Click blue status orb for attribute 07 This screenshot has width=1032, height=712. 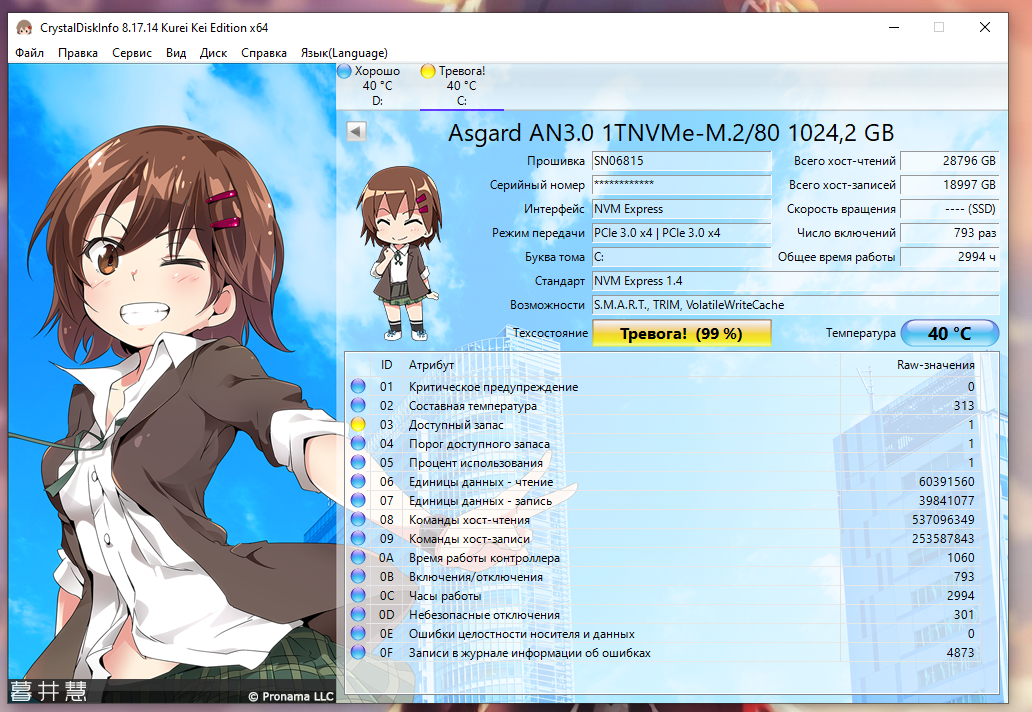358,501
